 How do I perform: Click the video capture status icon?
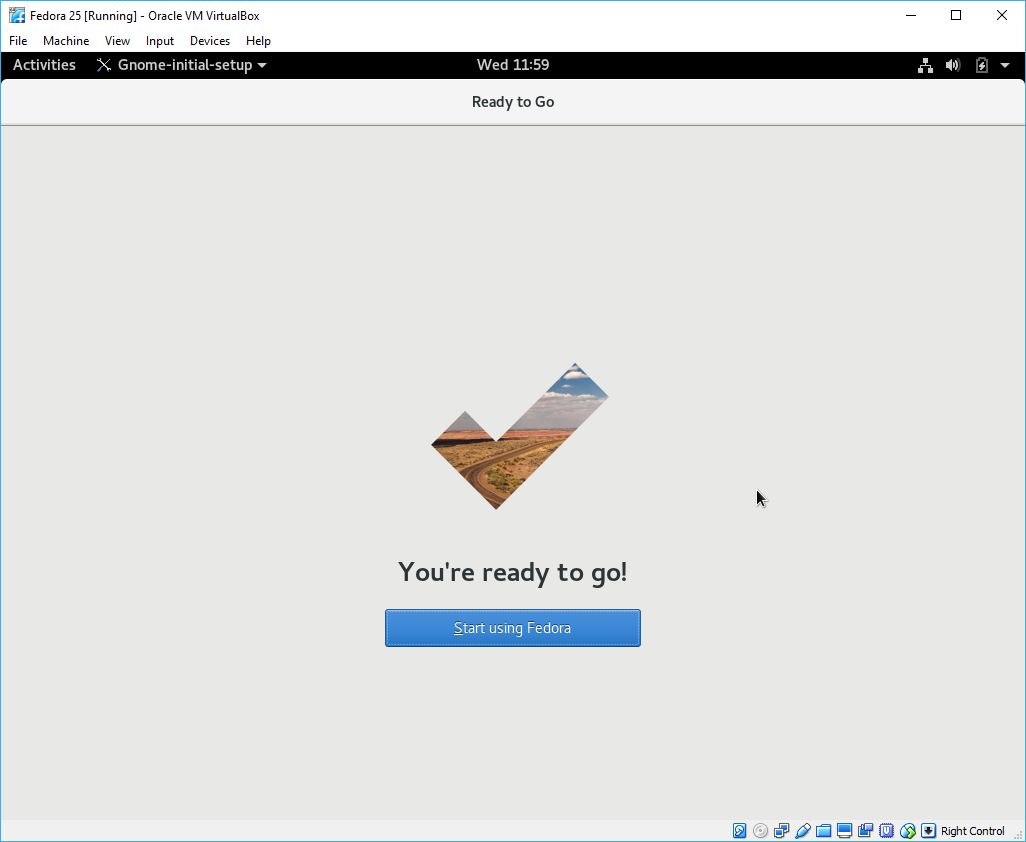865,831
